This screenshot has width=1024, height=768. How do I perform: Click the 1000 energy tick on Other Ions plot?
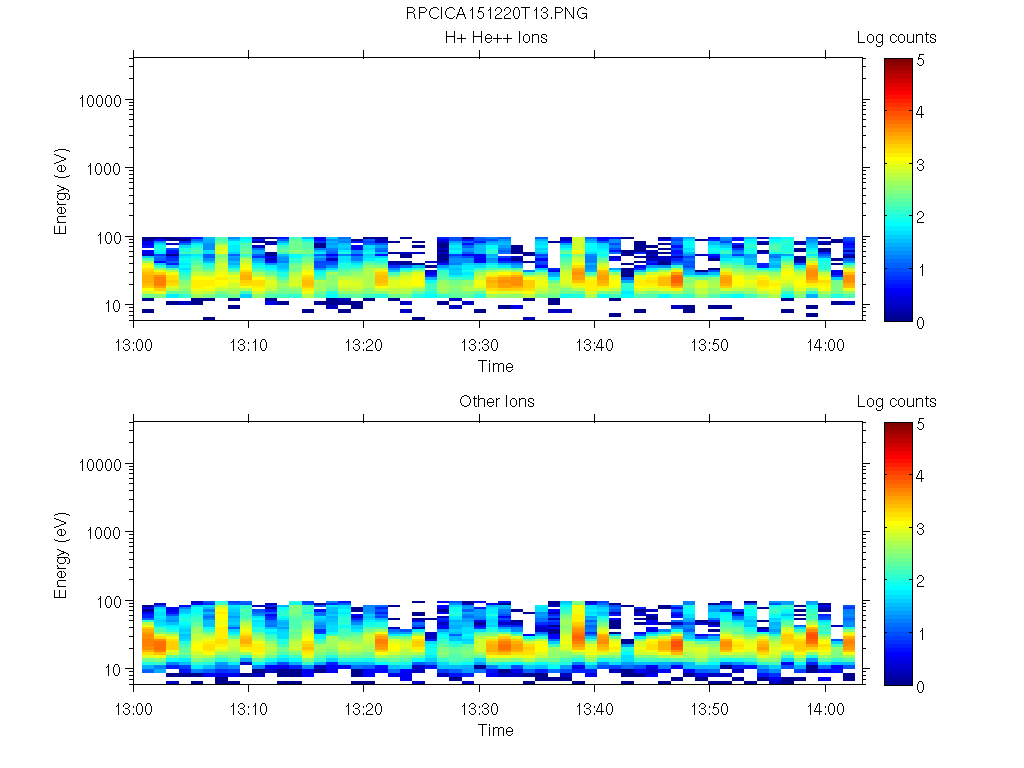click(104, 533)
